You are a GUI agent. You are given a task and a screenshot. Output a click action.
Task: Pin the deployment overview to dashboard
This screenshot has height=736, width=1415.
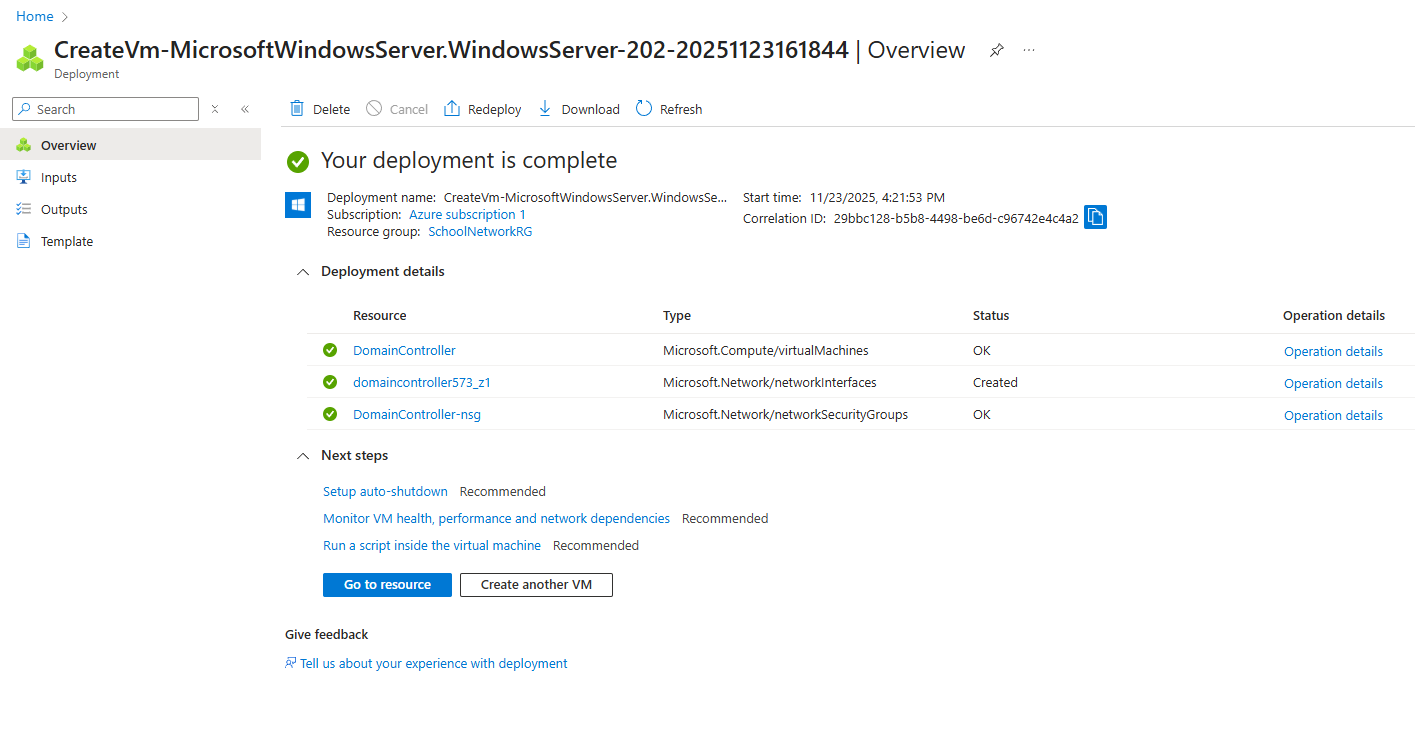point(996,51)
